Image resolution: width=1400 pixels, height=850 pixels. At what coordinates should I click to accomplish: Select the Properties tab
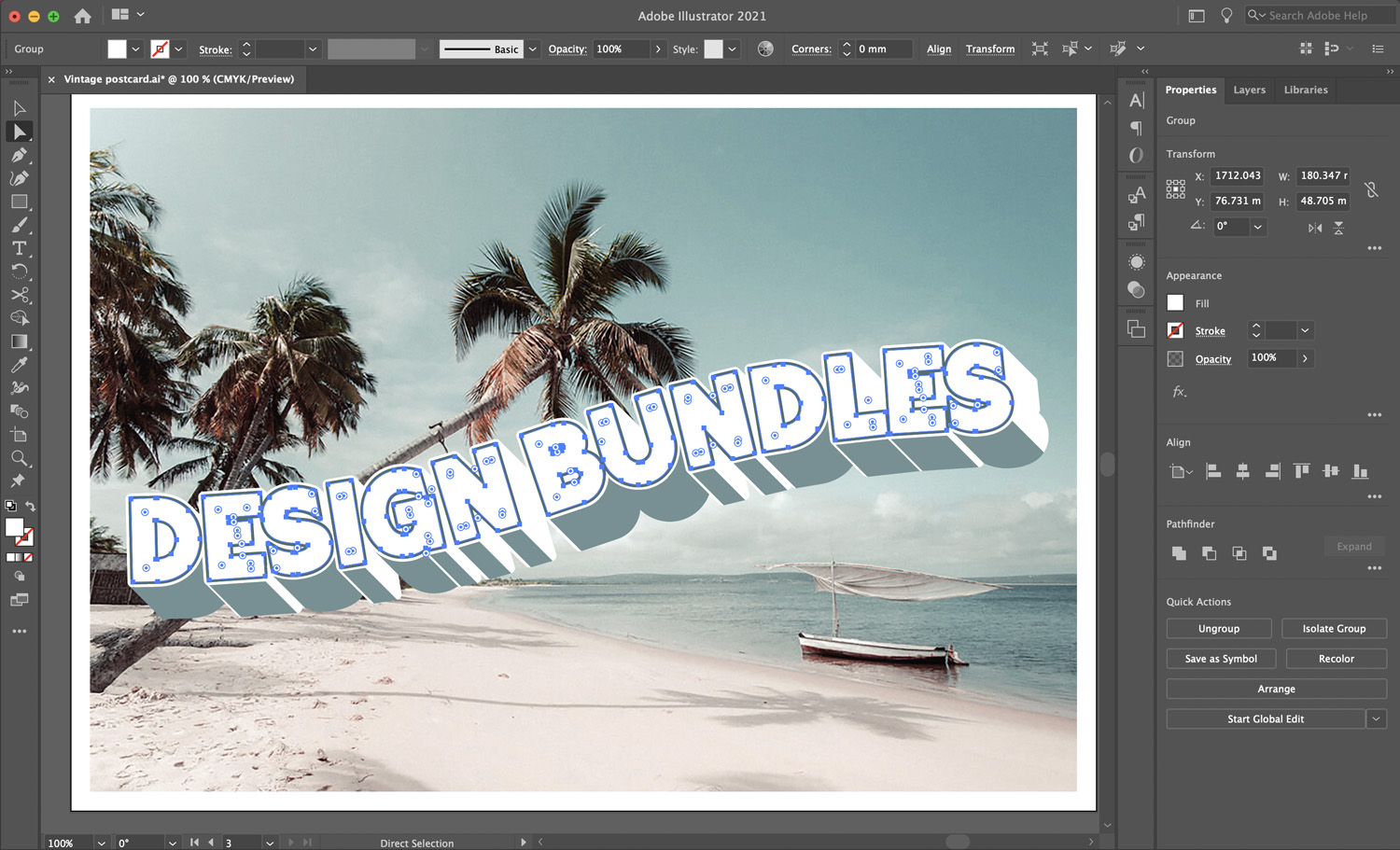click(x=1190, y=91)
